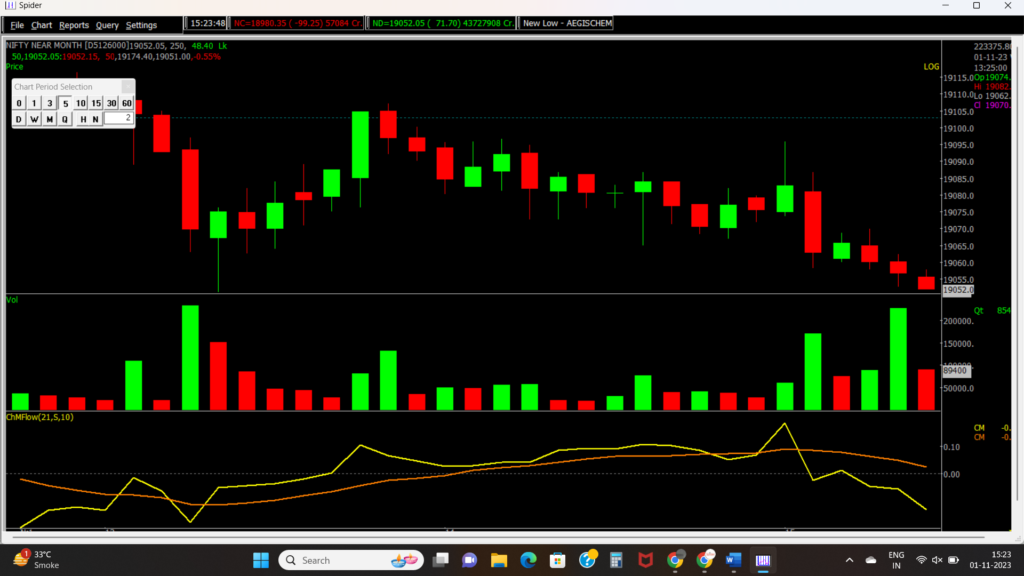
Task: Open Calculator app from taskbar
Action: tap(616, 560)
